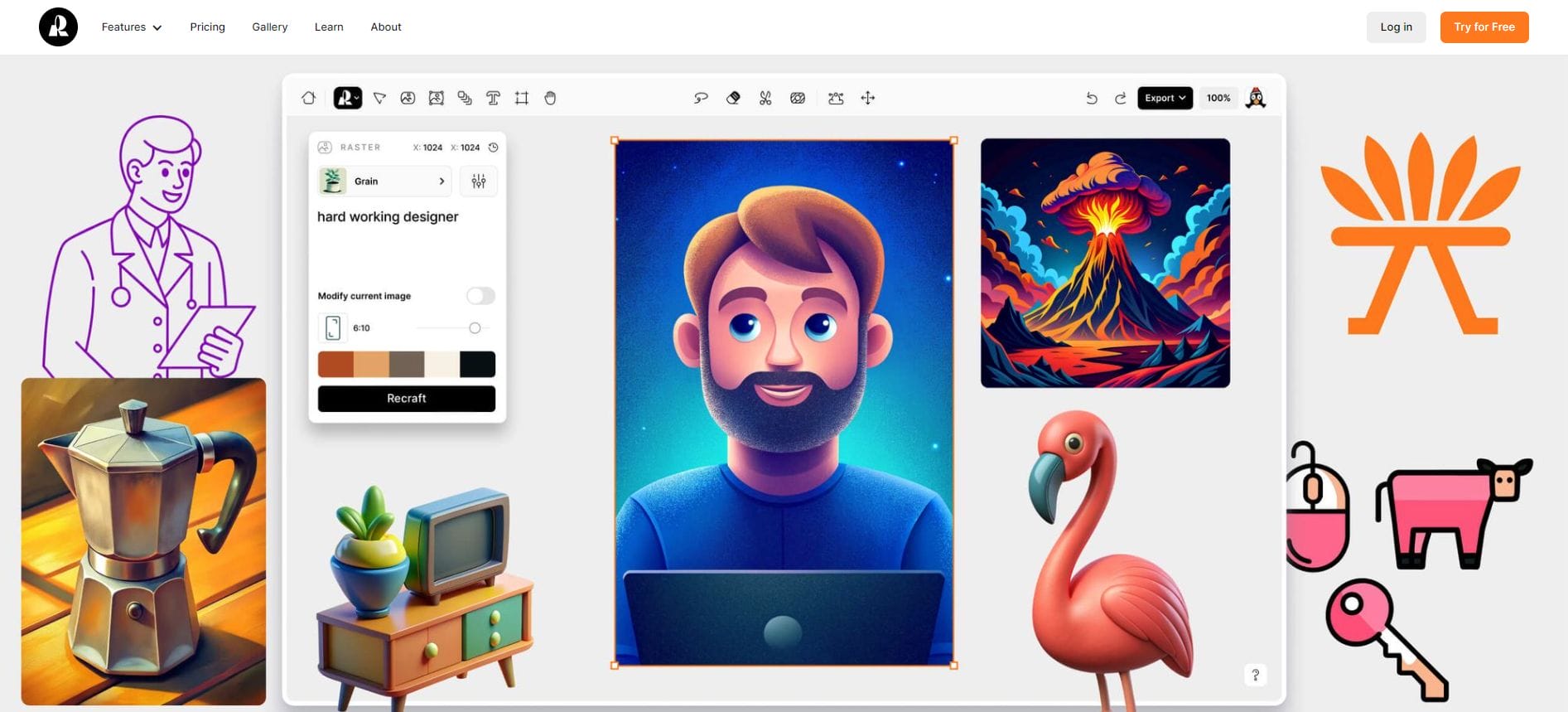
Task: Select the retro TV cabinet 3D image
Action: coord(425,598)
